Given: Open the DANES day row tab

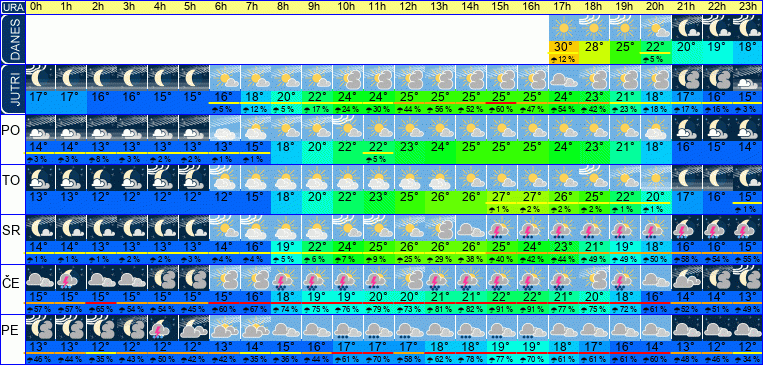Looking at the screenshot, I should point(13,39).
